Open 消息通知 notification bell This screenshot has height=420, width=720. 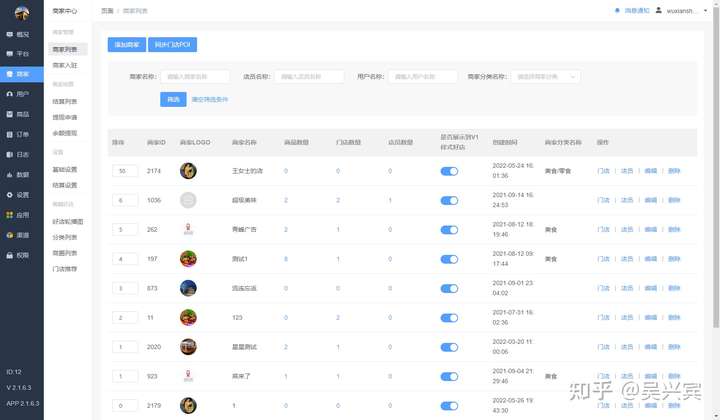point(632,11)
